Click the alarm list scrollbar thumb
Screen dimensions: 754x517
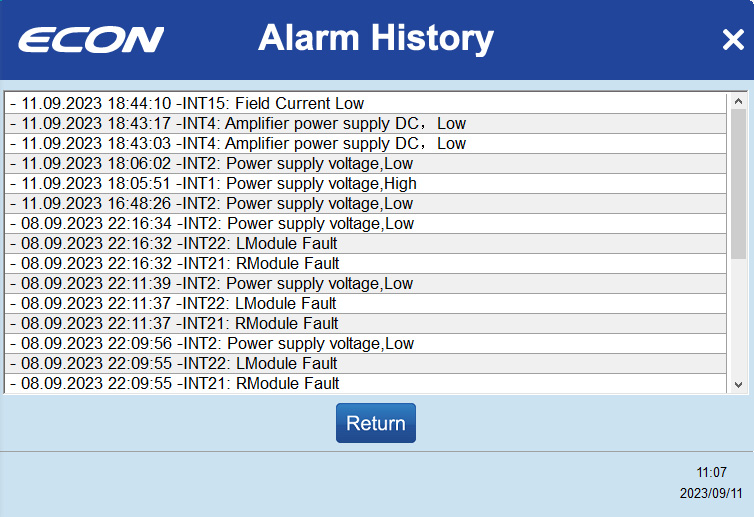coord(739,185)
